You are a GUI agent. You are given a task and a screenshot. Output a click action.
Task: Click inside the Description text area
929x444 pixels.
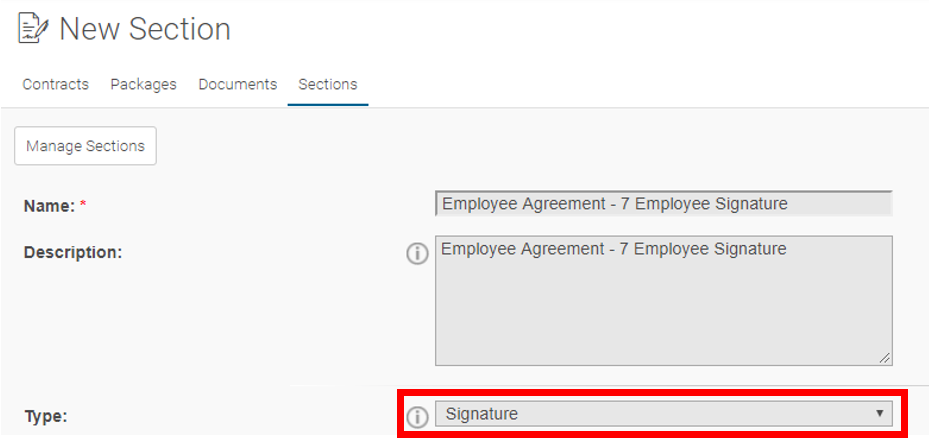tap(664, 301)
